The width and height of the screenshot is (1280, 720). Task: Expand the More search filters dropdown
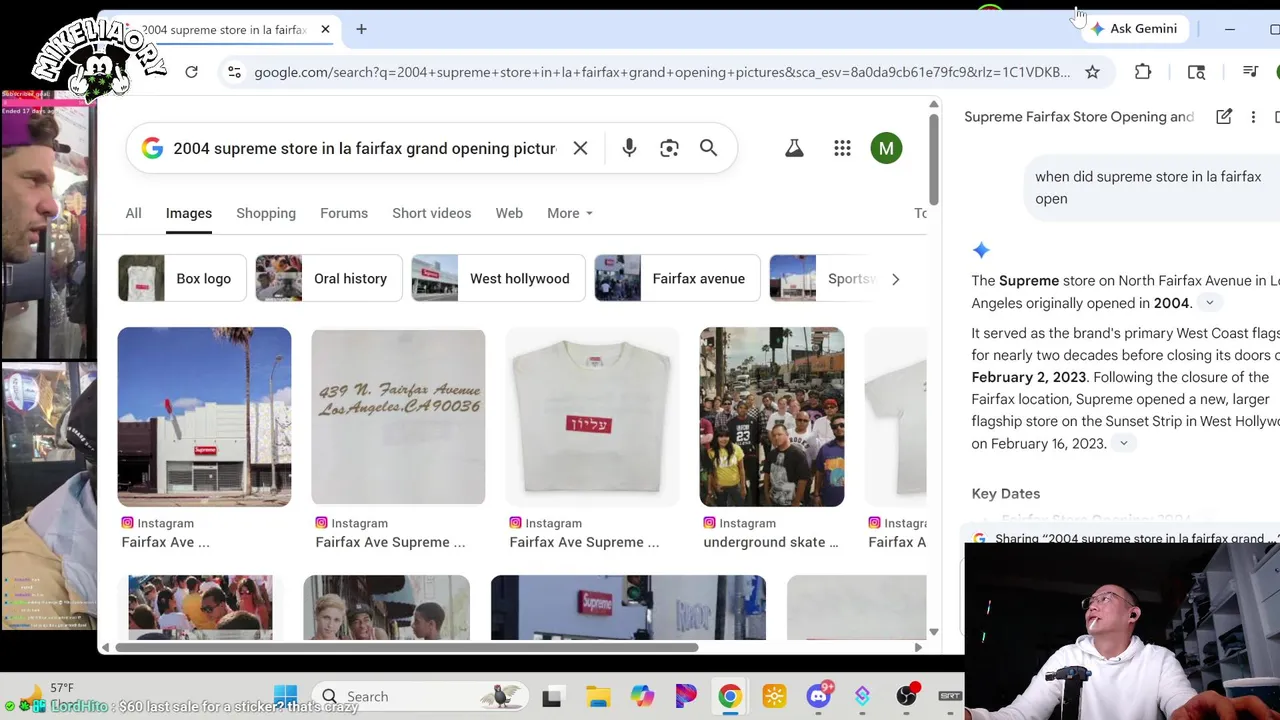570,213
